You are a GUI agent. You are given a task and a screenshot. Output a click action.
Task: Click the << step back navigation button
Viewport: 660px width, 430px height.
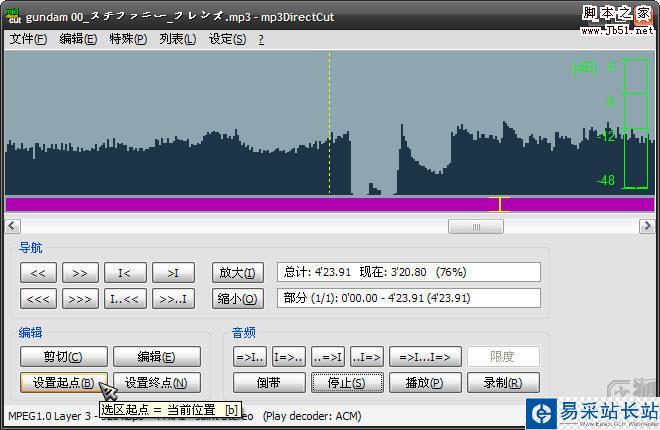coord(38,273)
